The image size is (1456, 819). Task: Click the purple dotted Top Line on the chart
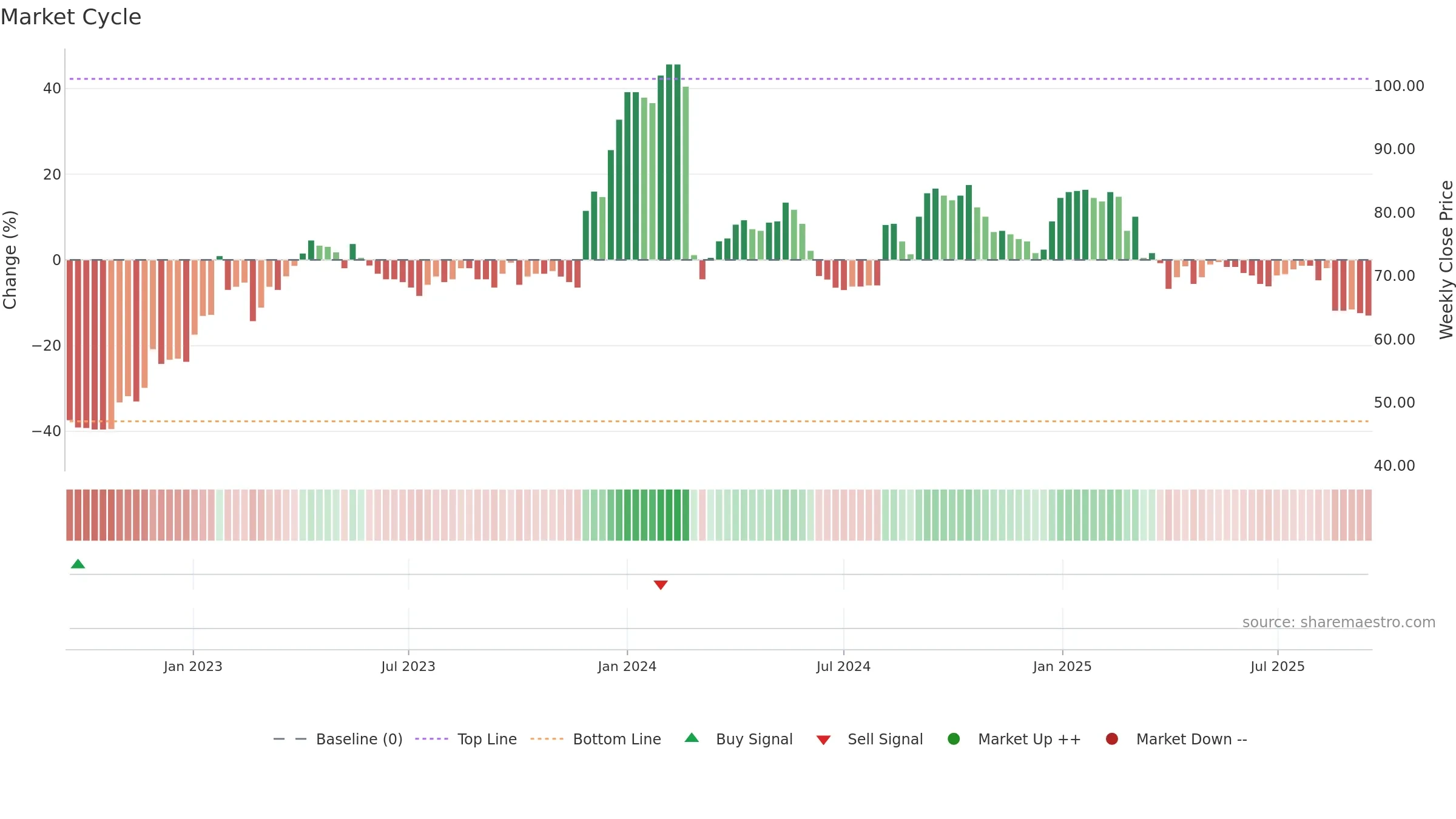(719, 79)
